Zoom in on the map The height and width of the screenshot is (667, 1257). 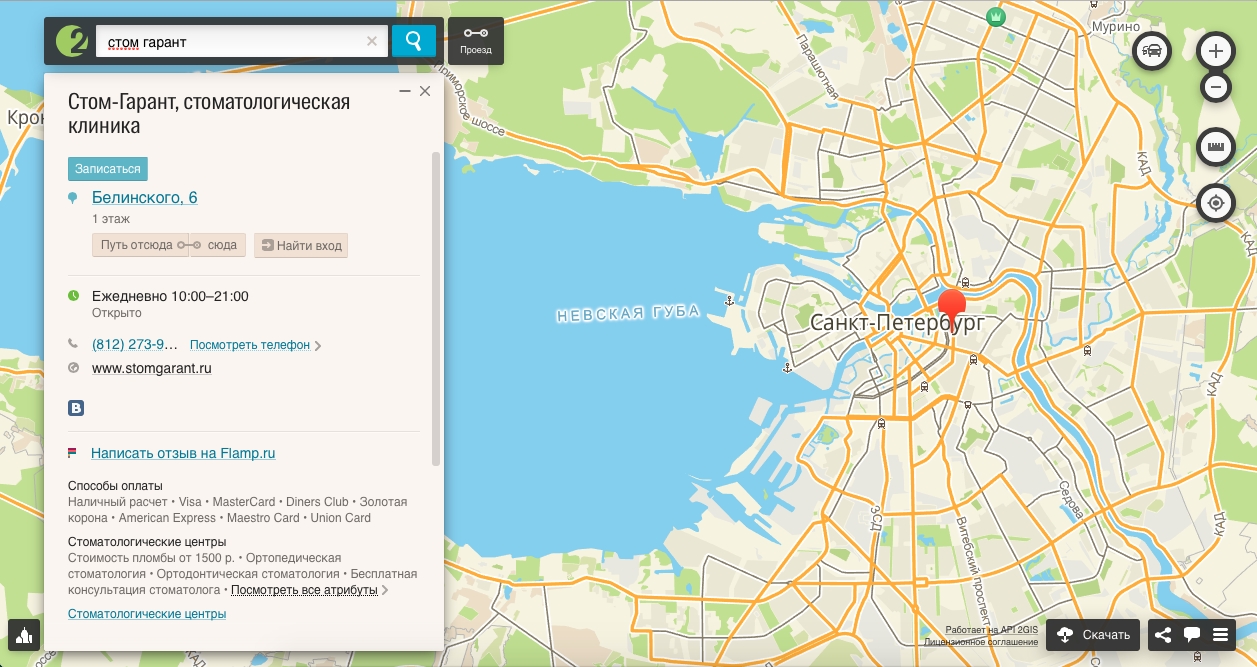pyautogui.click(x=1216, y=50)
